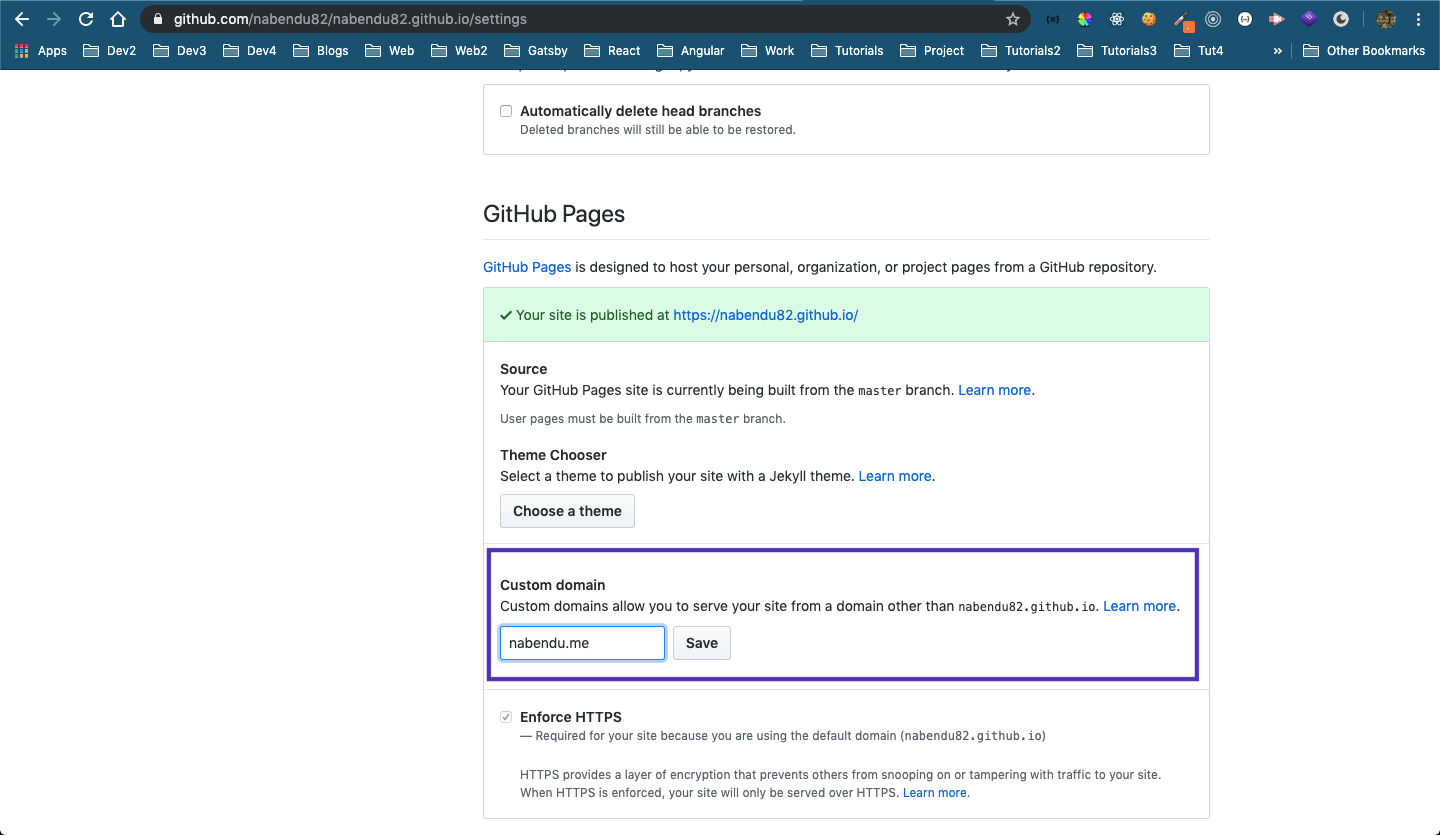Bookmark this page with the star icon
1440x835 pixels.
tap(1013, 19)
